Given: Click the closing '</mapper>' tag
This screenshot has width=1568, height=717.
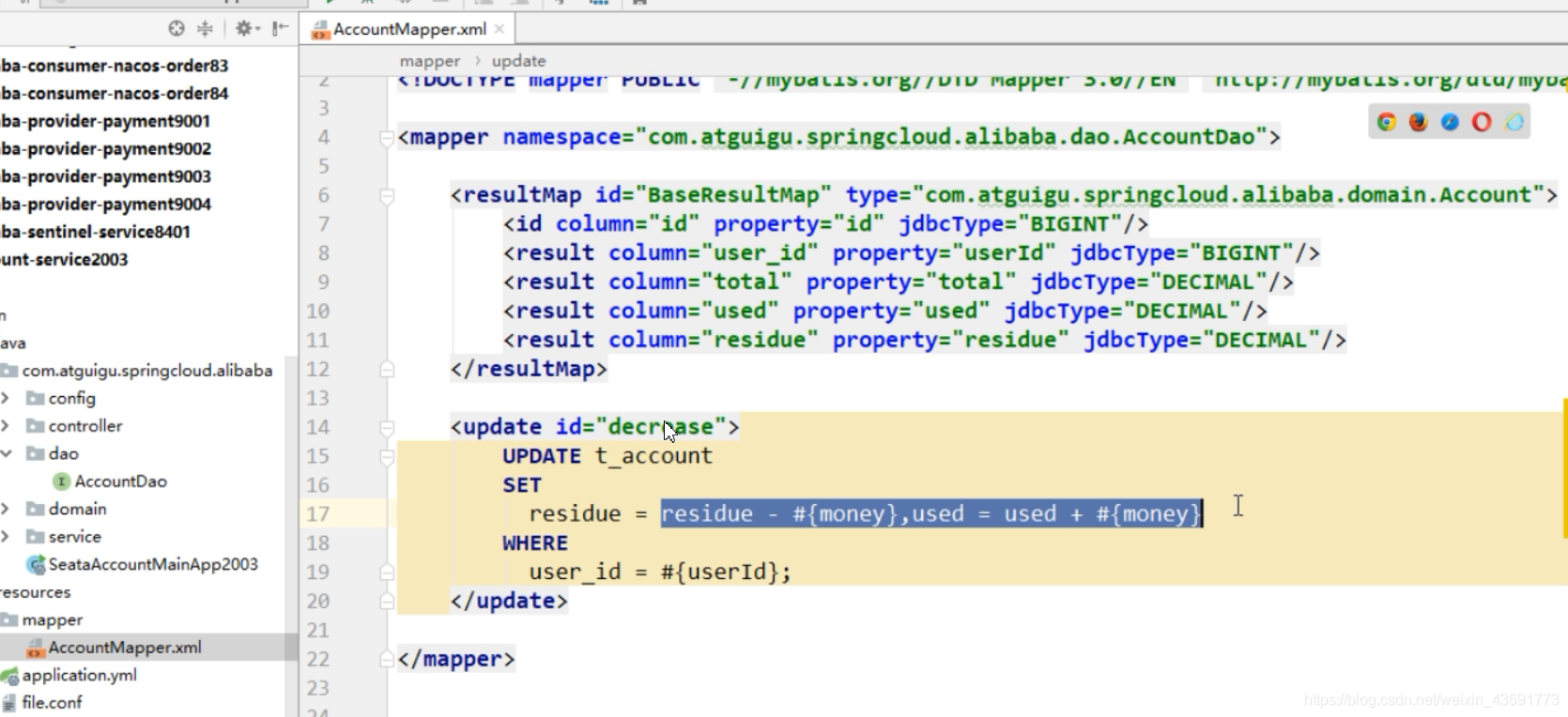Looking at the screenshot, I should (x=456, y=660).
